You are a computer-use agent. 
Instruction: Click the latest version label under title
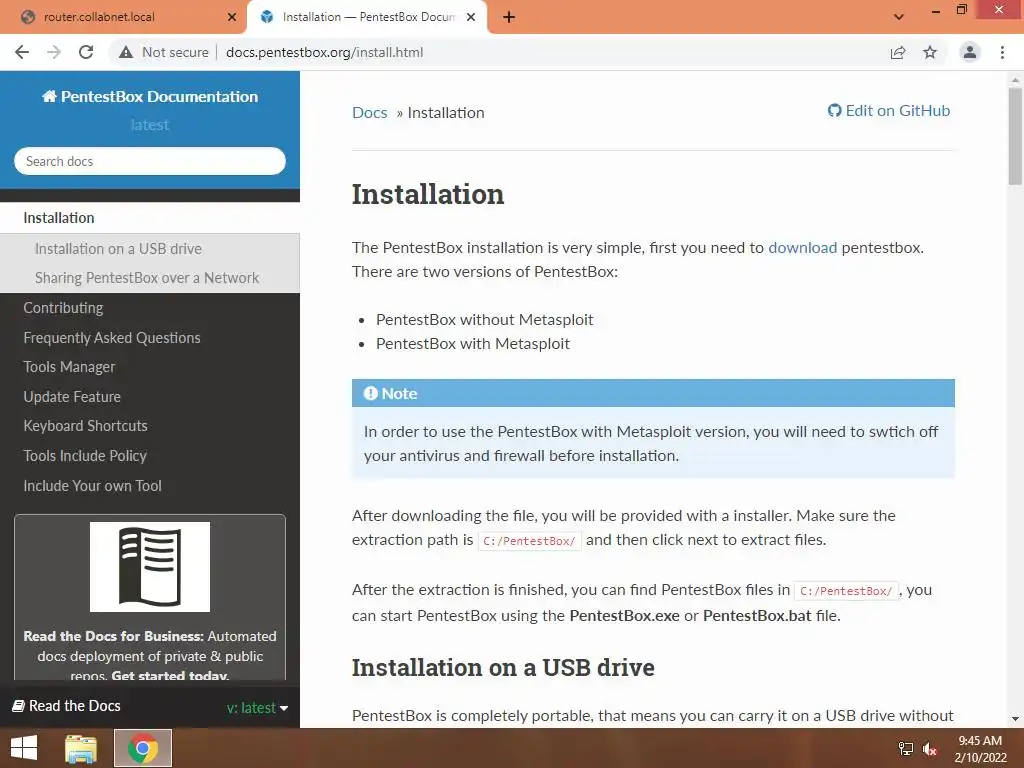tap(150, 125)
